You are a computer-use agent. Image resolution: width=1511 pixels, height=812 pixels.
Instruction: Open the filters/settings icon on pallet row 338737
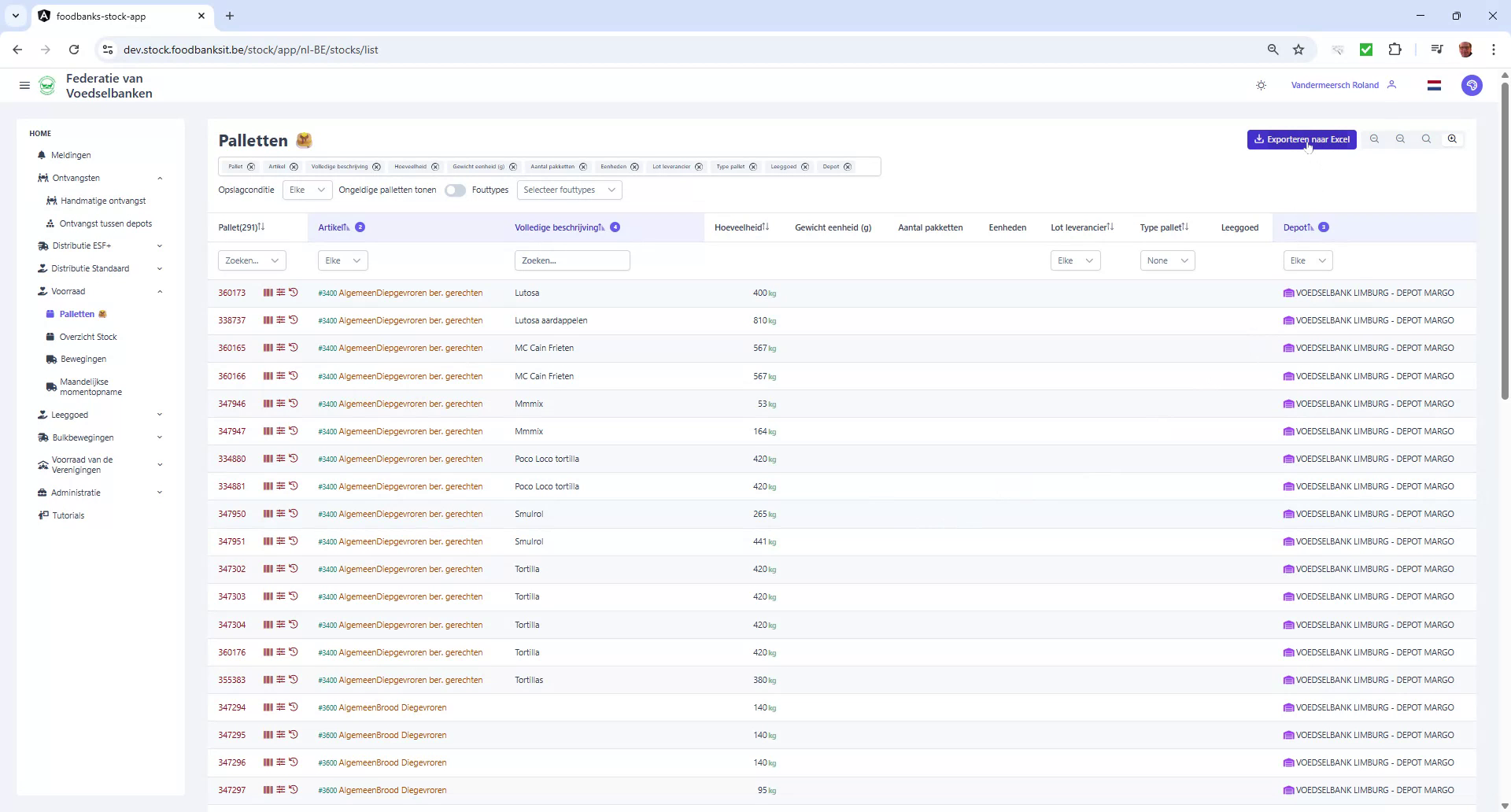coord(281,319)
